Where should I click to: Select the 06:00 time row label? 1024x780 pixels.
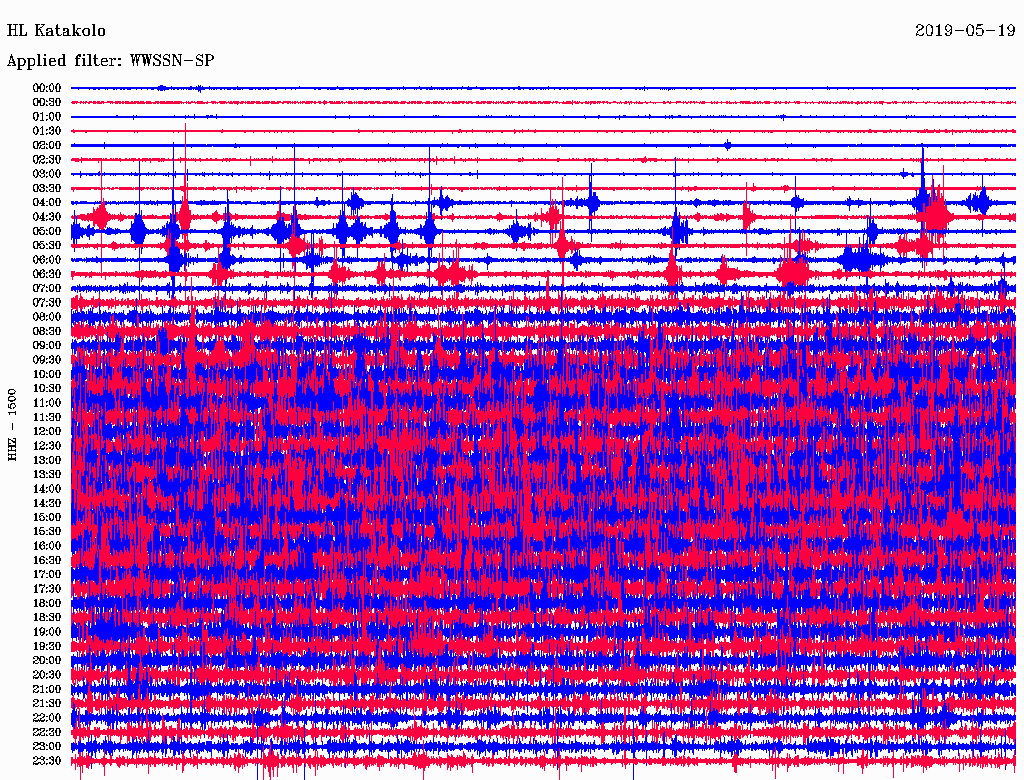[x=47, y=260]
